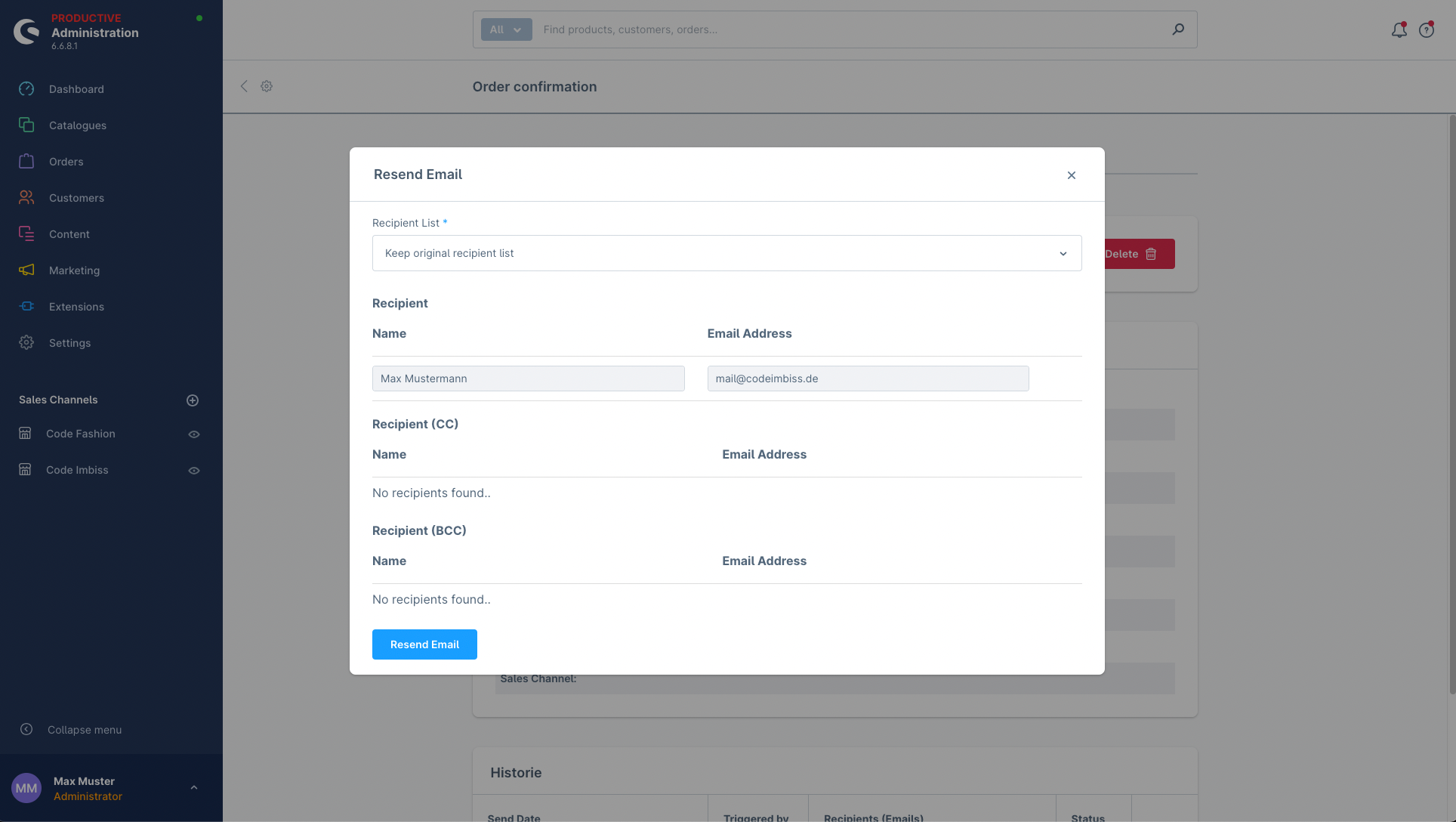Close the Resend Email dialog
This screenshot has height=822, width=1456.
[1072, 175]
